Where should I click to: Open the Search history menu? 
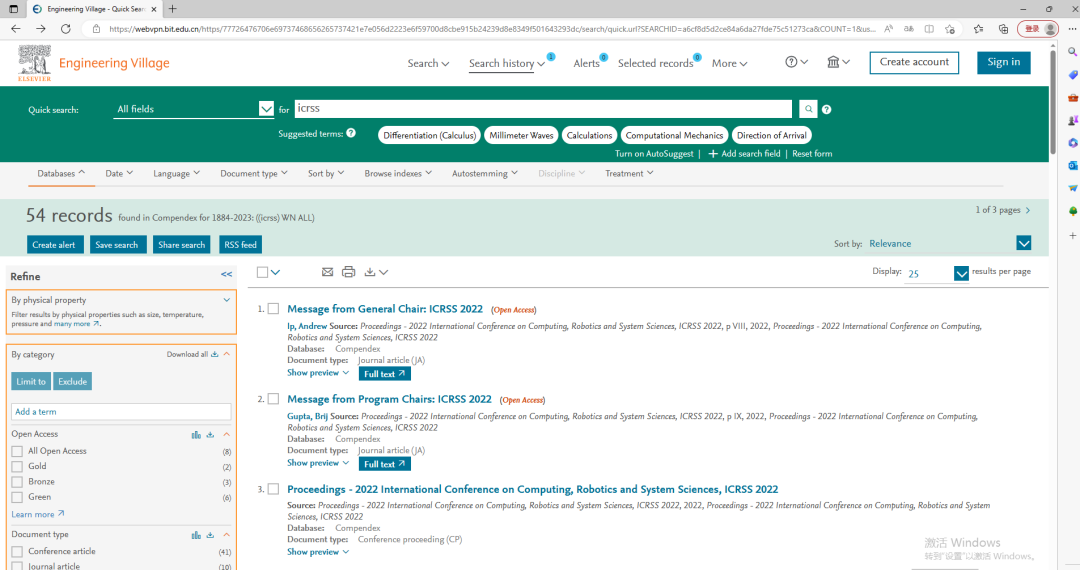(x=507, y=63)
